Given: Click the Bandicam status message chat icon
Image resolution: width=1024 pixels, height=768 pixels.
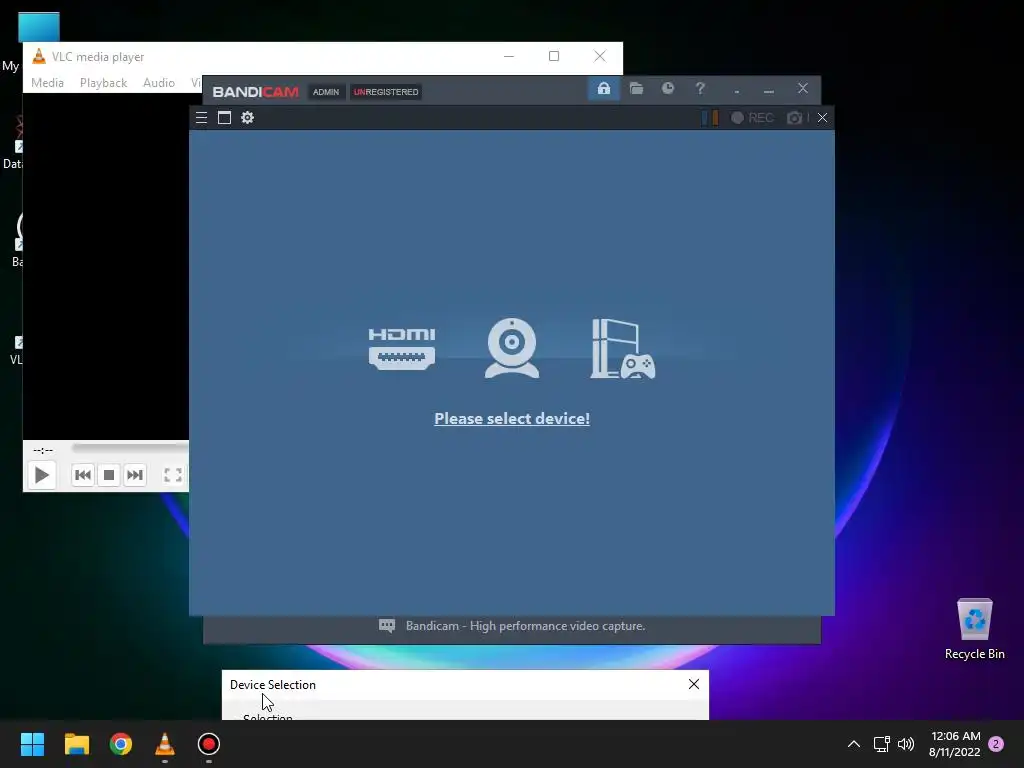Looking at the screenshot, I should pyautogui.click(x=387, y=626).
